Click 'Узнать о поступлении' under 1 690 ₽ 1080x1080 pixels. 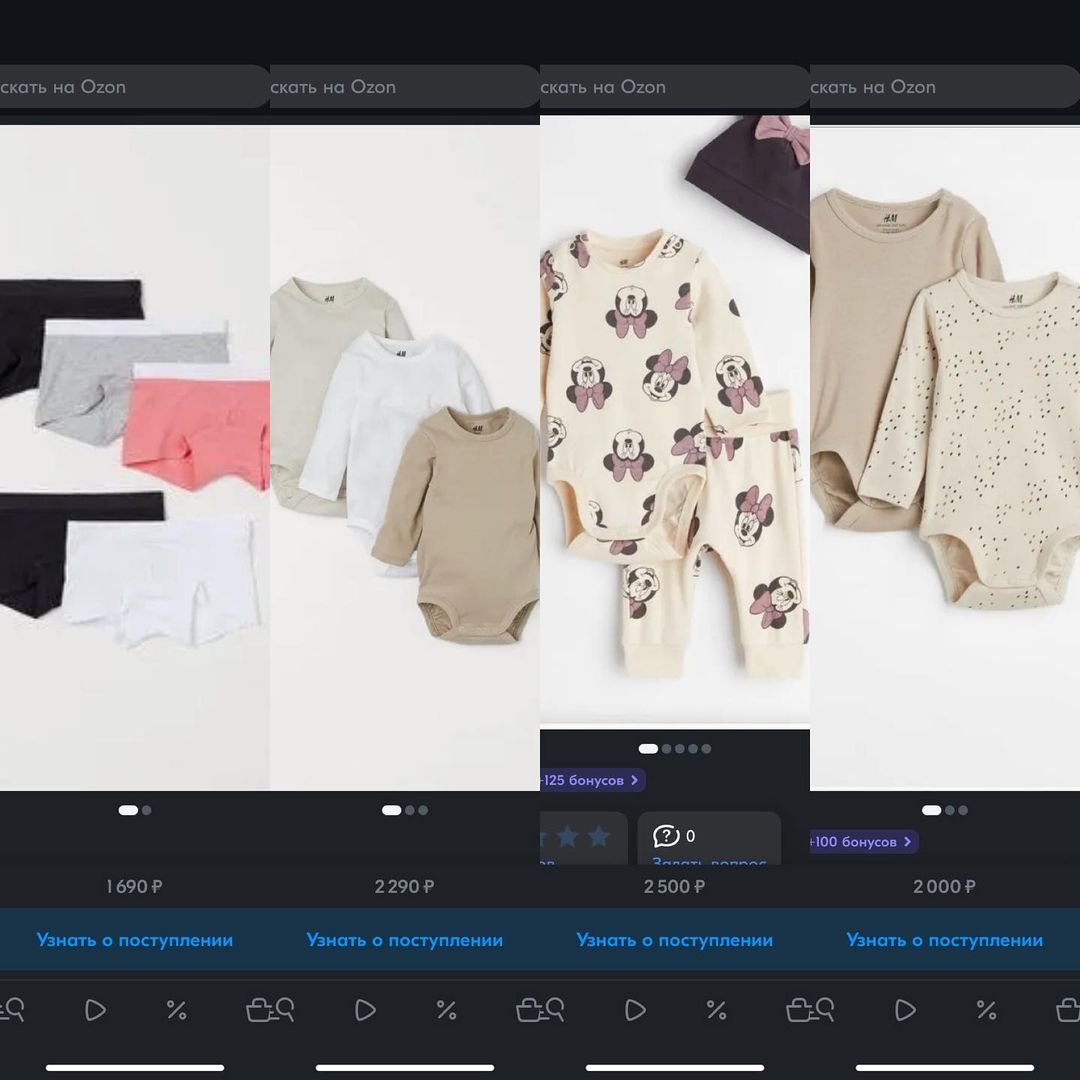point(135,940)
